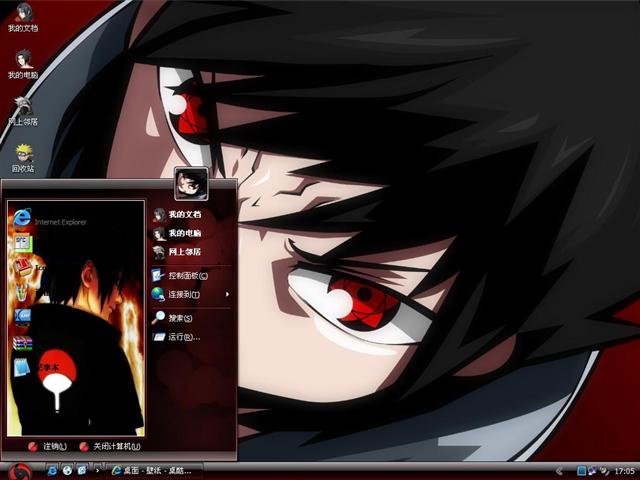Screen dimensions: 640x480
Task: Click the 17:05 taskbar clock
Action: click(x=624, y=471)
